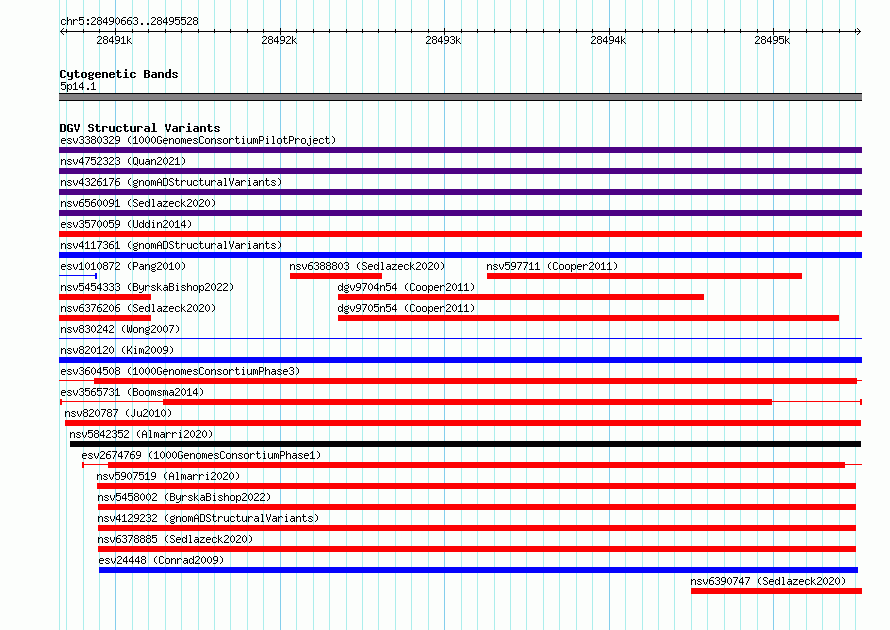Click the gray 5p14.1 cytogenetic band bar
Image resolution: width=890 pixels, height=630 pixels.
460,97
